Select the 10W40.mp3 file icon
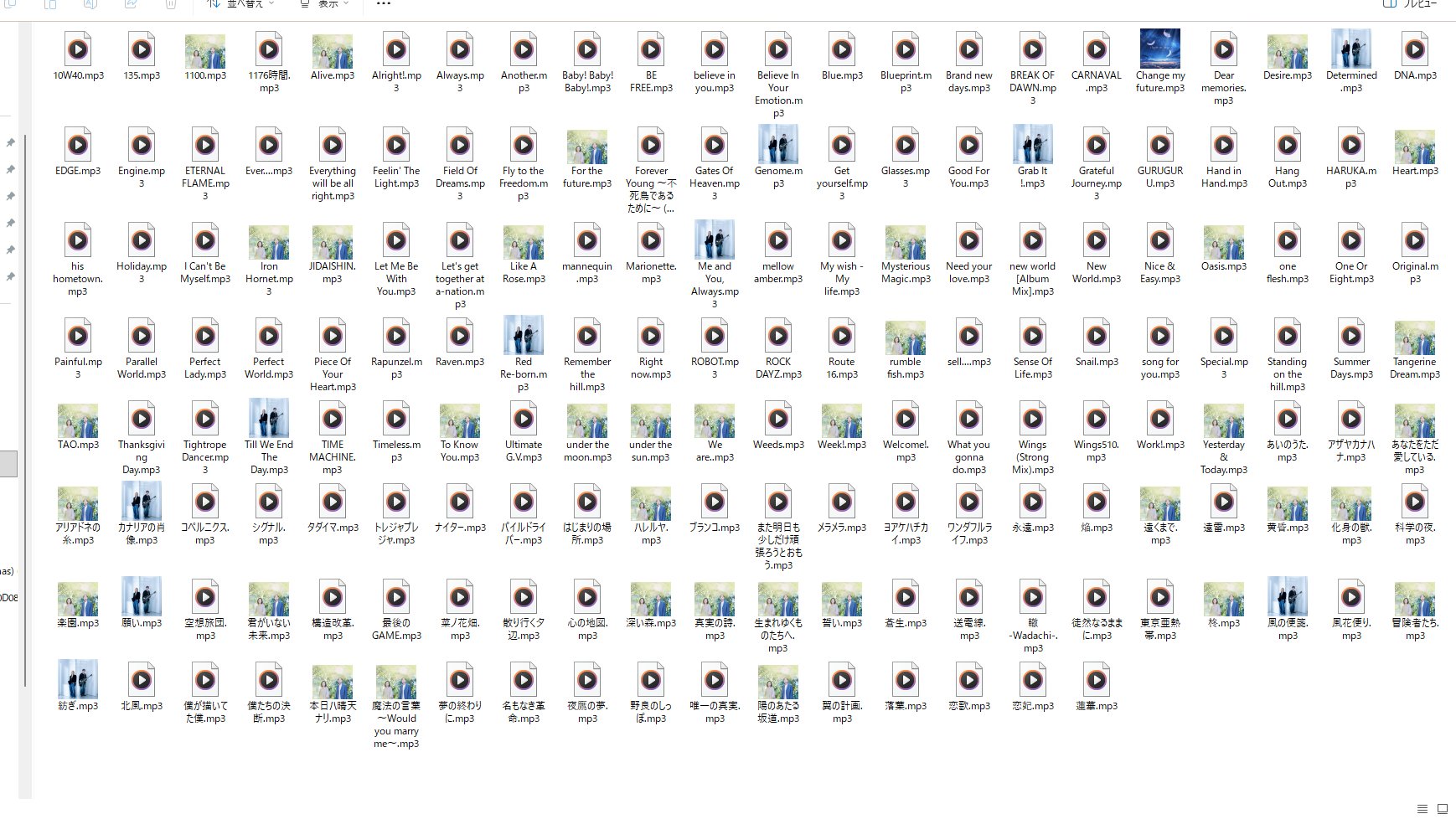The width and height of the screenshot is (1456, 819). click(x=78, y=49)
